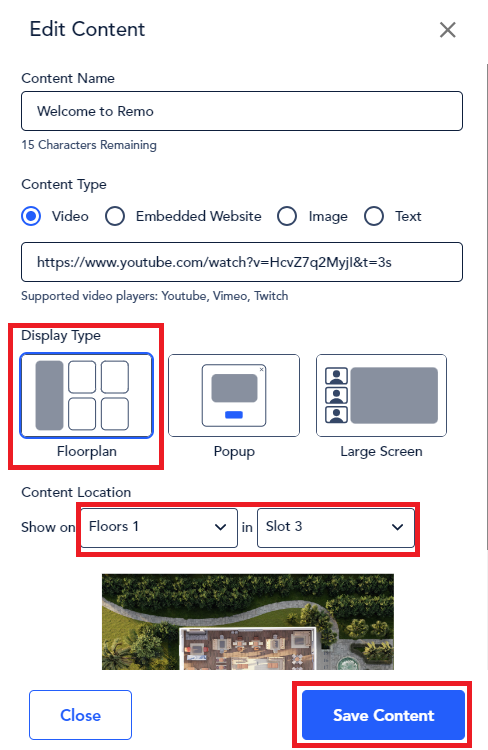488x750 pixels.
Task: Select the Video radio button
Action: point(31,216)
